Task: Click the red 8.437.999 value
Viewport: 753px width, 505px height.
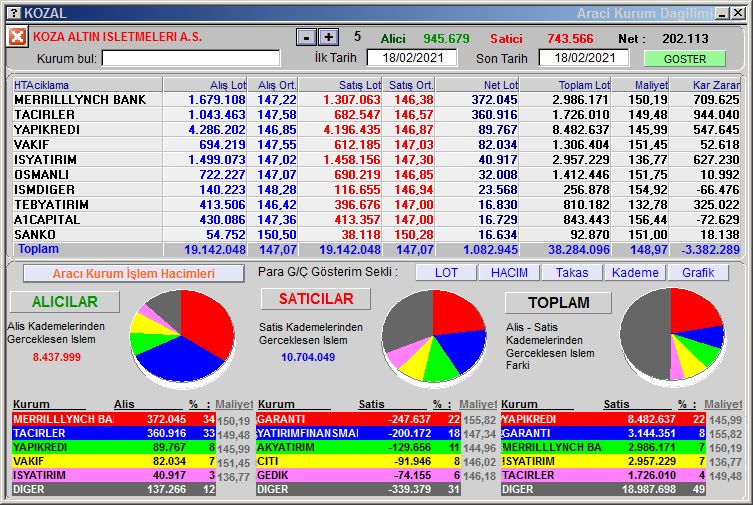Action: [57, 357]
